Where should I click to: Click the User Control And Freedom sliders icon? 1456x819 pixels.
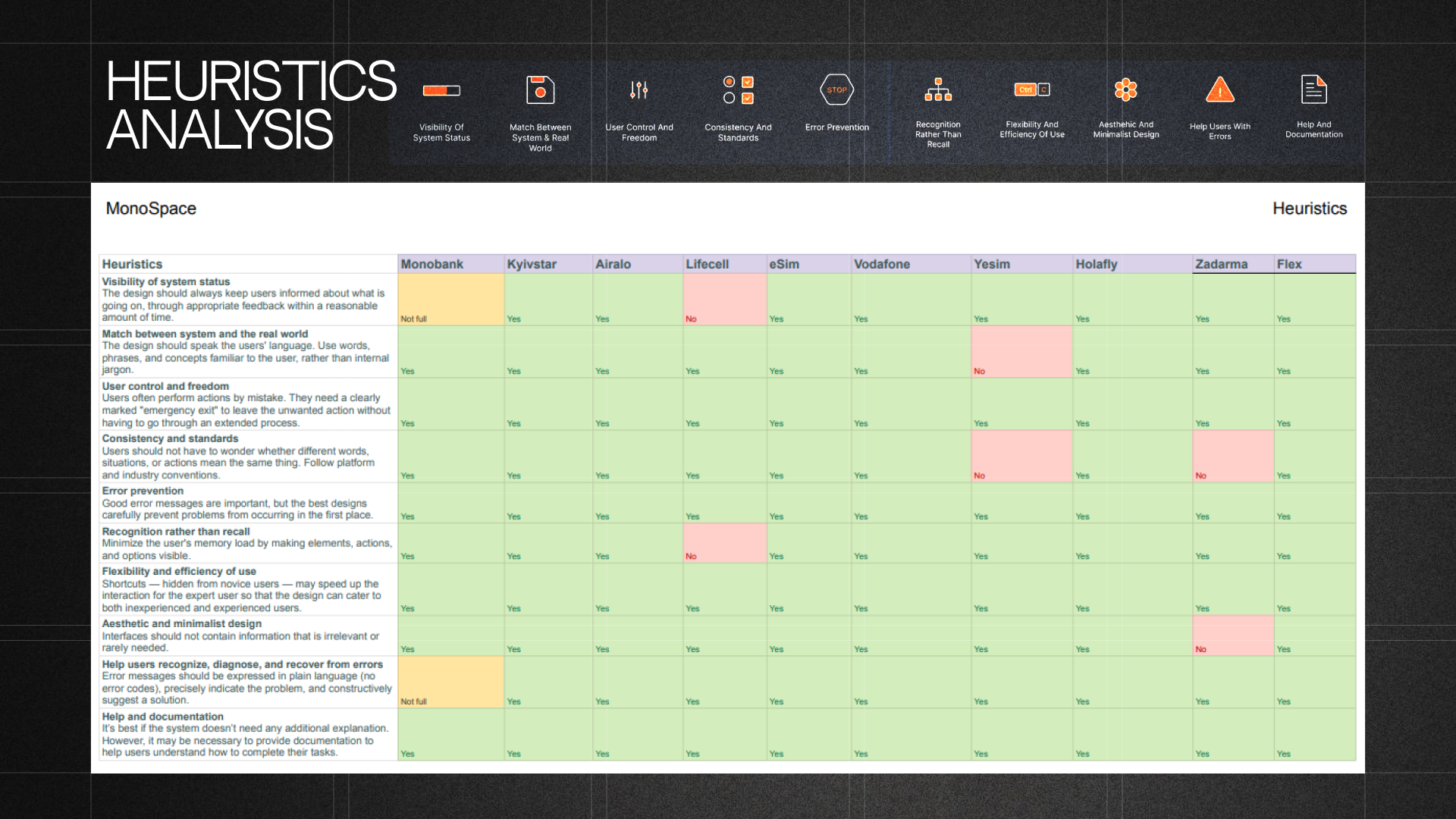(639, 90)
